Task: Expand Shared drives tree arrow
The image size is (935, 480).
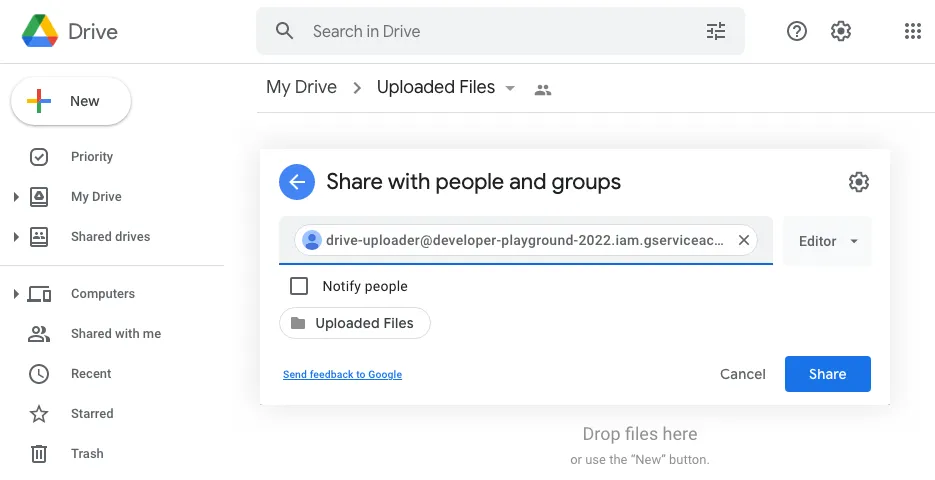Action: click(x=16, y=237)
